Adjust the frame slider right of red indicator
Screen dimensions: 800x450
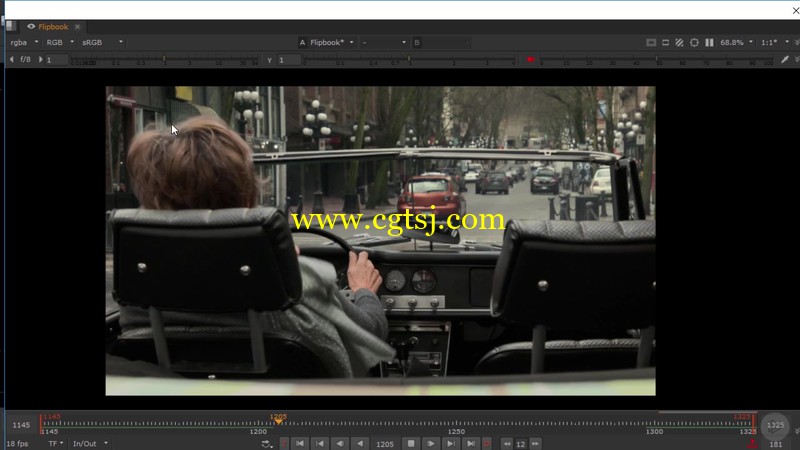[x=657, y=60]
